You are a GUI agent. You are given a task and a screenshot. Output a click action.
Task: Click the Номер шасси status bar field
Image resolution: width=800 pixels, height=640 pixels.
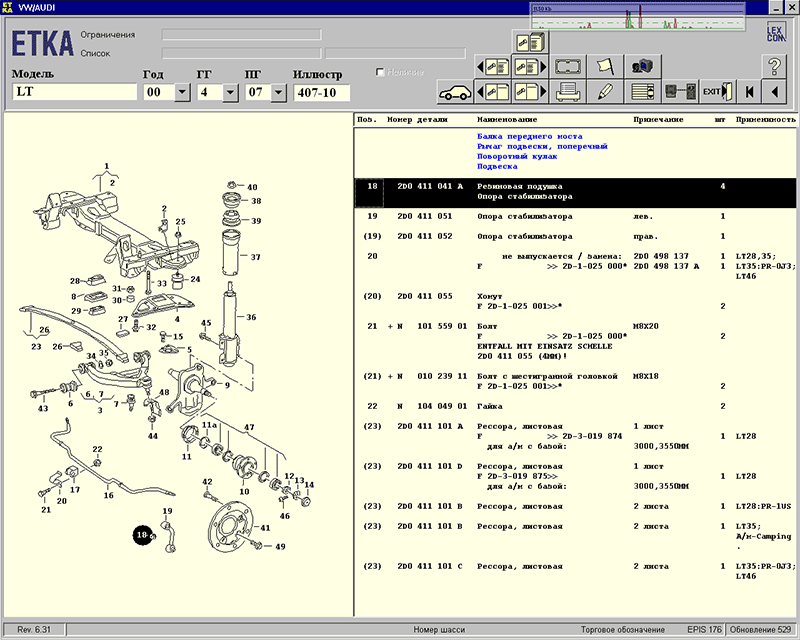[439, 630]
